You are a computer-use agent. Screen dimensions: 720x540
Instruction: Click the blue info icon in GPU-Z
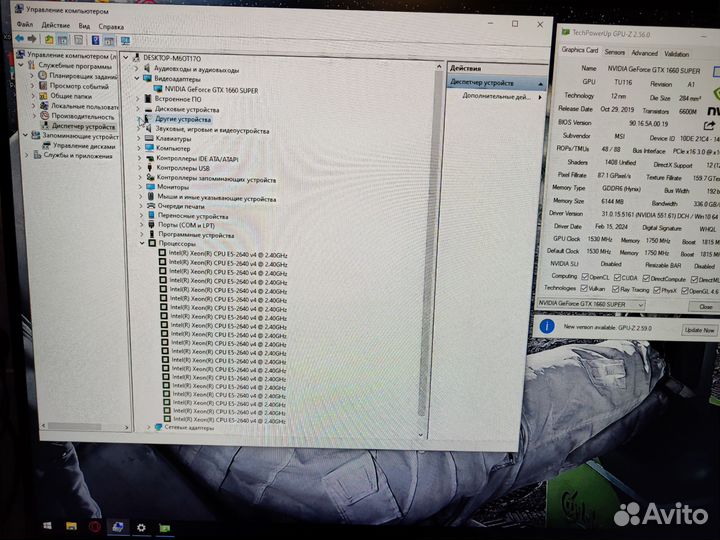click(546, 326)
